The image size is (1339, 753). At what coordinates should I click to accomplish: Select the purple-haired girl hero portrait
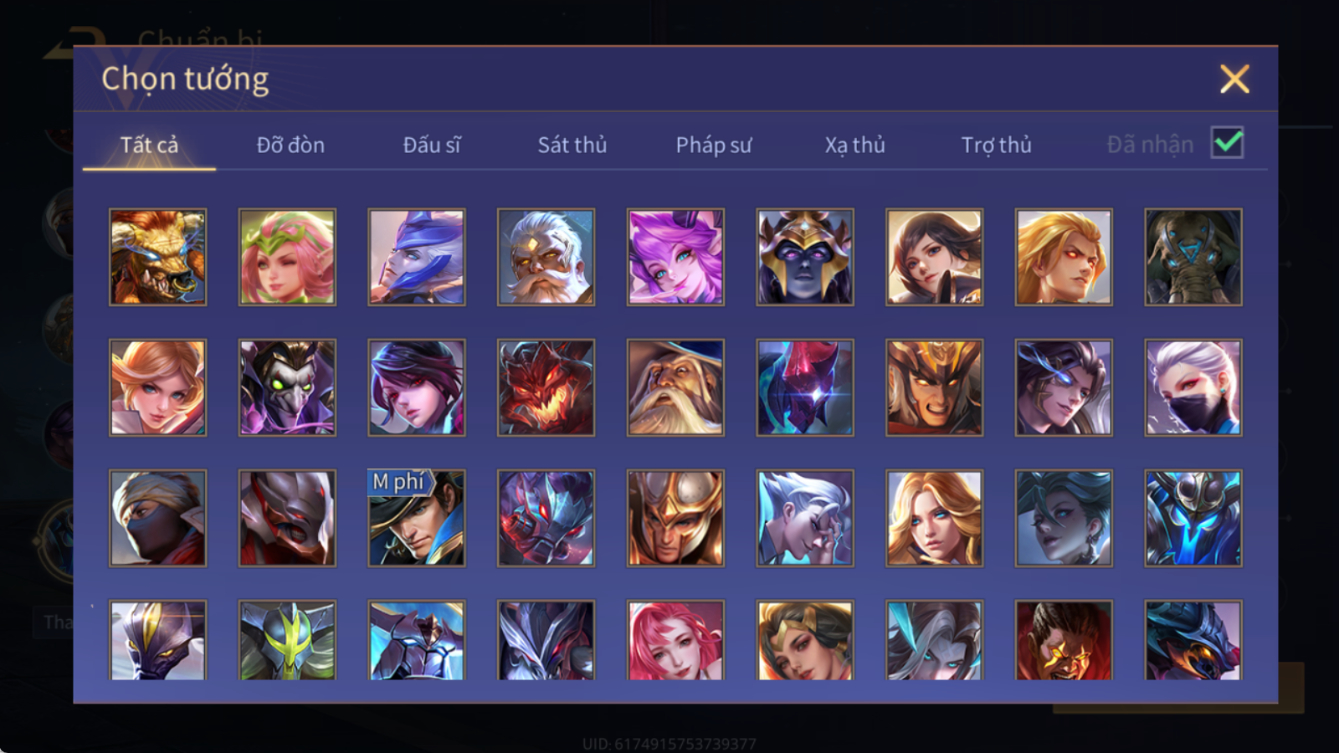pos(675,257)
